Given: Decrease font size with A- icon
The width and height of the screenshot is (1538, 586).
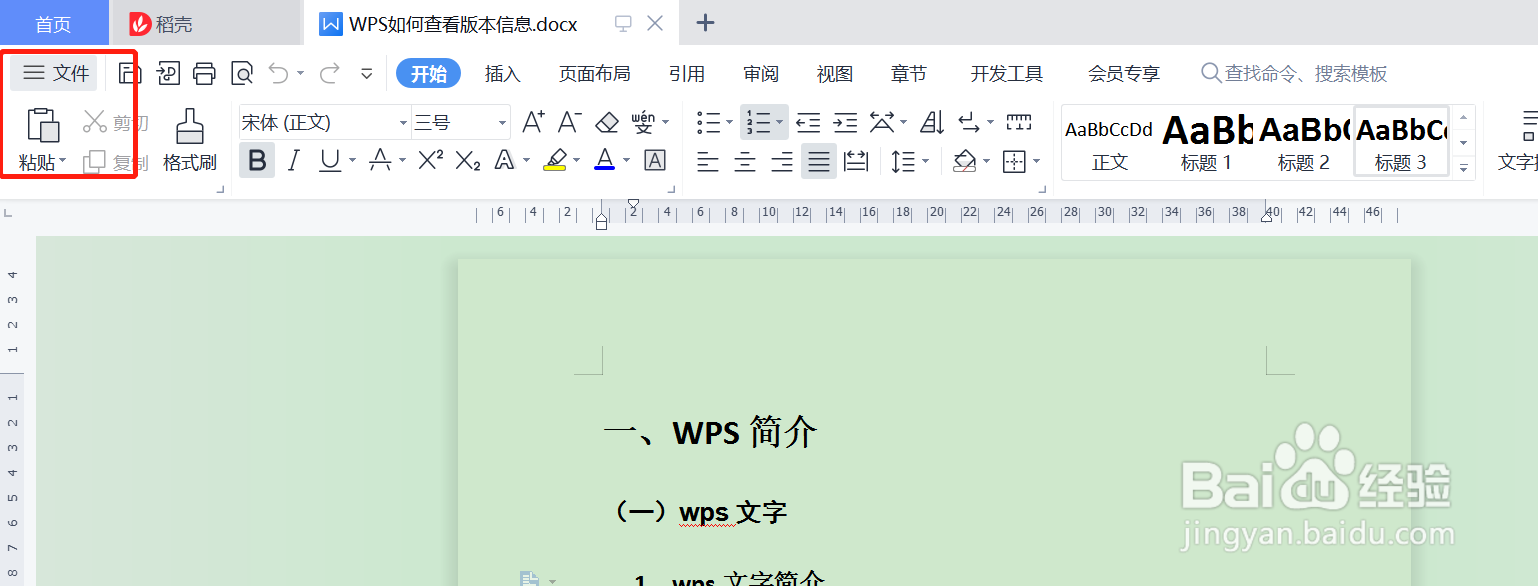Looking at the screenshot, I should point(570,122).
